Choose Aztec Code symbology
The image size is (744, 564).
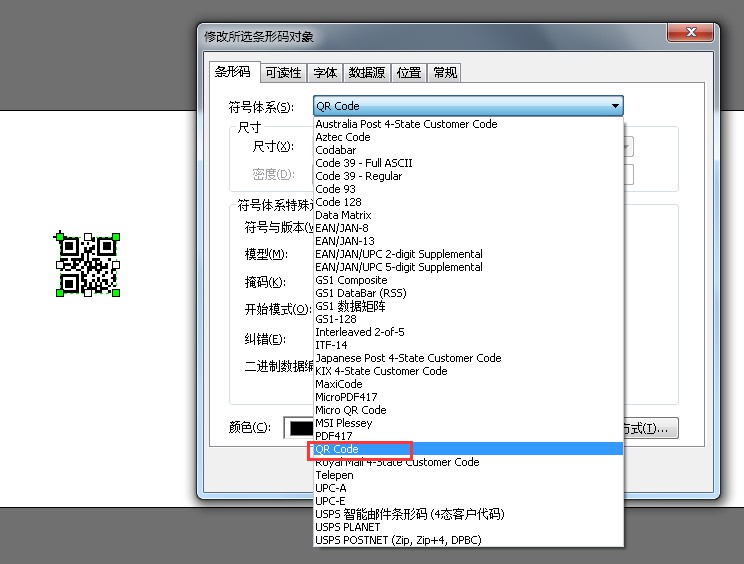(x=342, y=137)
